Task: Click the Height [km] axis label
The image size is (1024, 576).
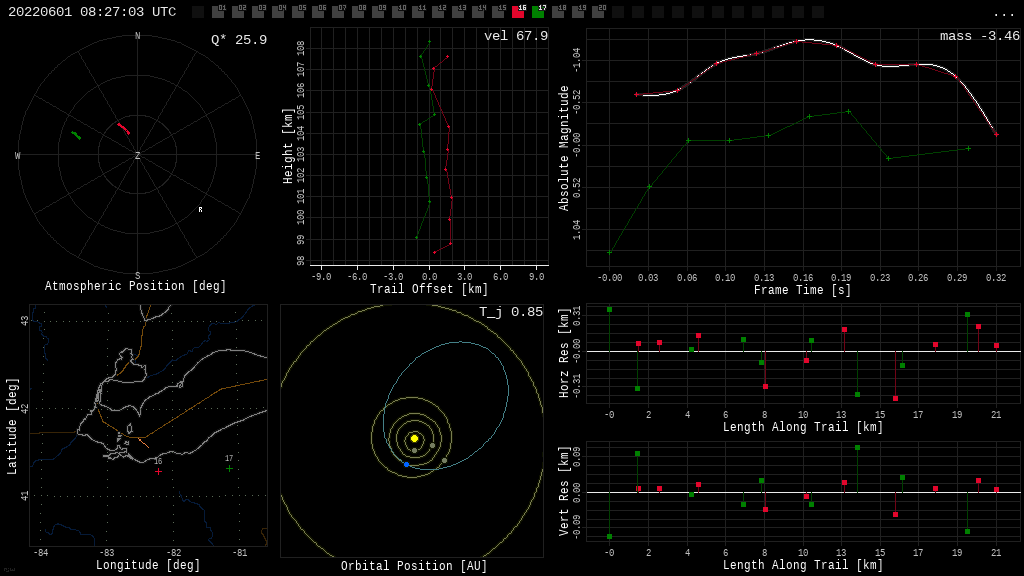Action: [288, 146]
